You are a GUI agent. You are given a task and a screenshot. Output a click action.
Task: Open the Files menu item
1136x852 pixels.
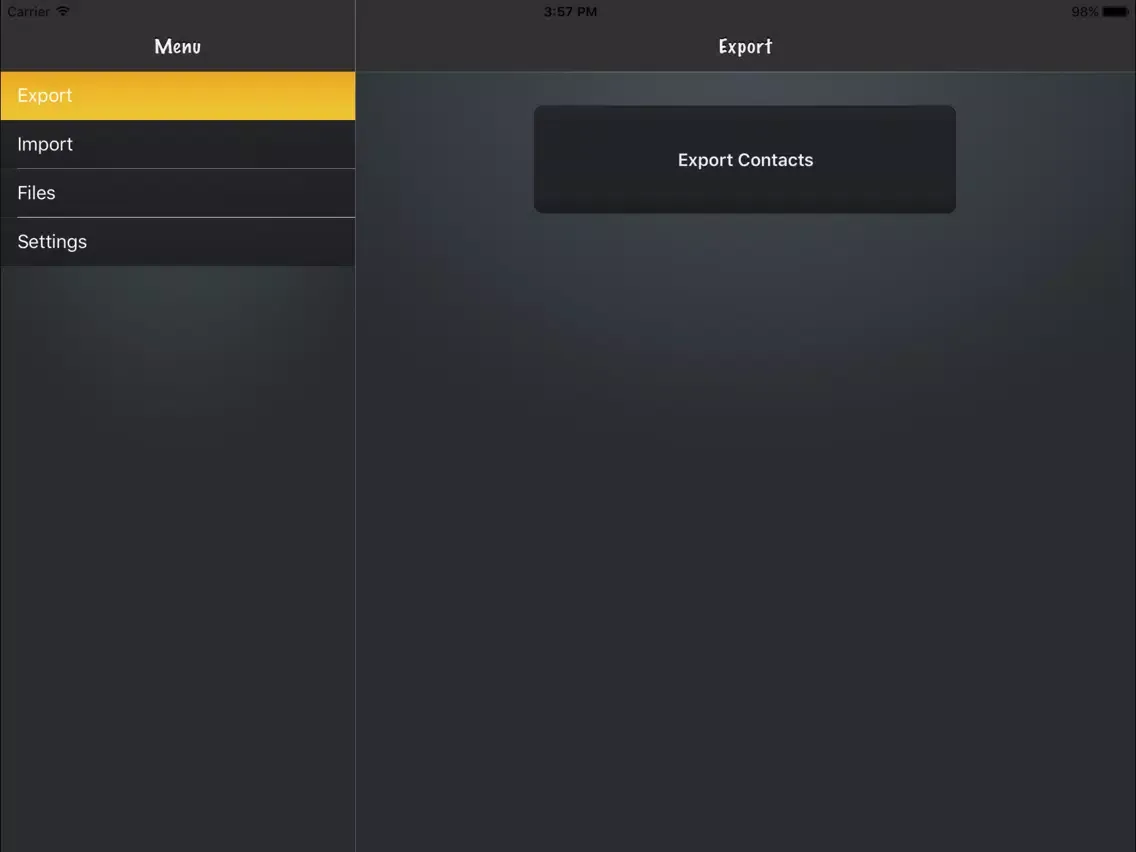tap(178, 193)
